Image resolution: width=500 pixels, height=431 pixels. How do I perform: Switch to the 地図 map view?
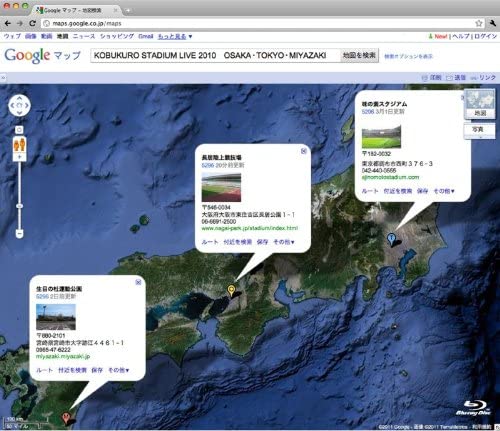(x=480, y=113)
